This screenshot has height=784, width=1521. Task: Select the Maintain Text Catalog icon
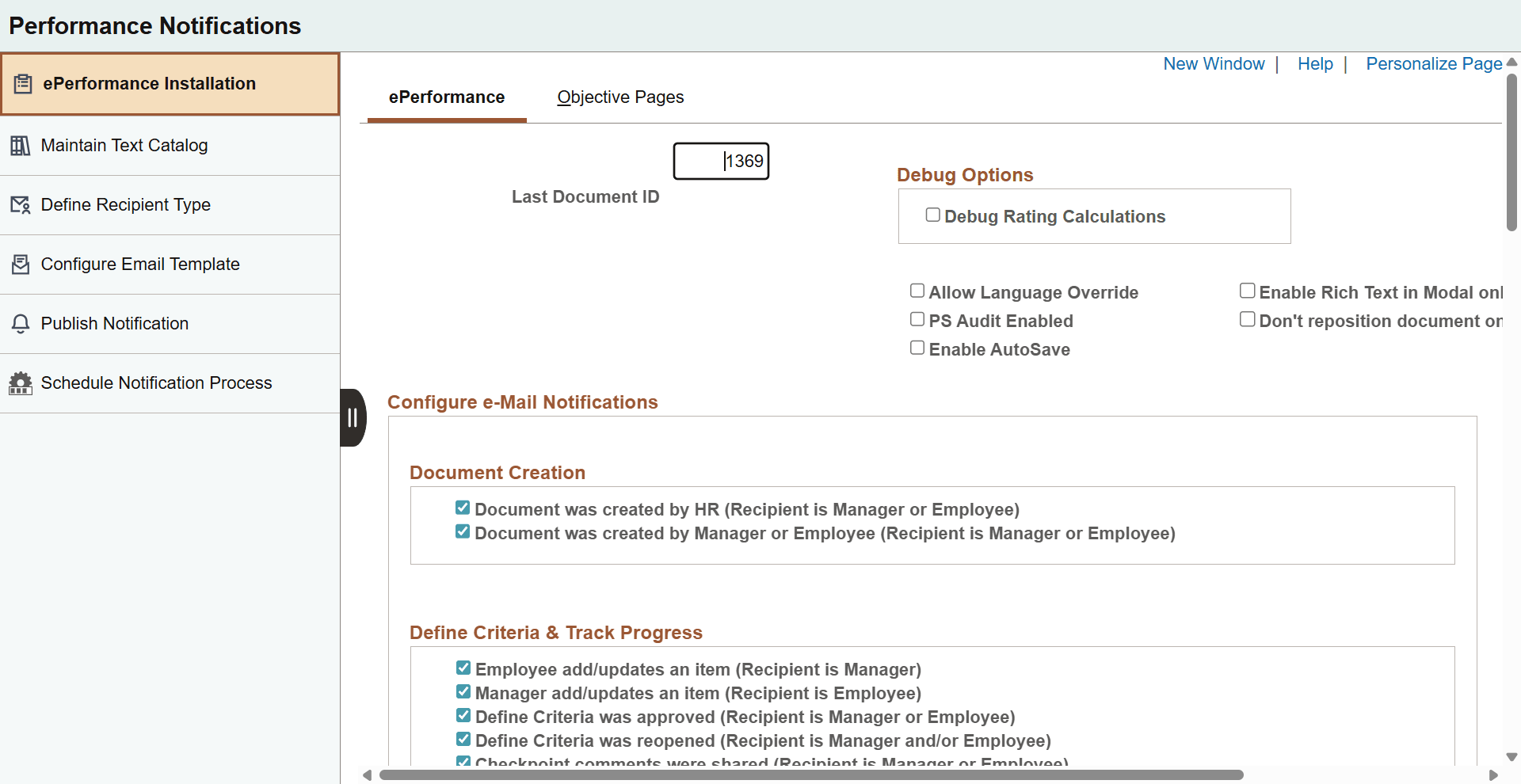coord(21,145)
